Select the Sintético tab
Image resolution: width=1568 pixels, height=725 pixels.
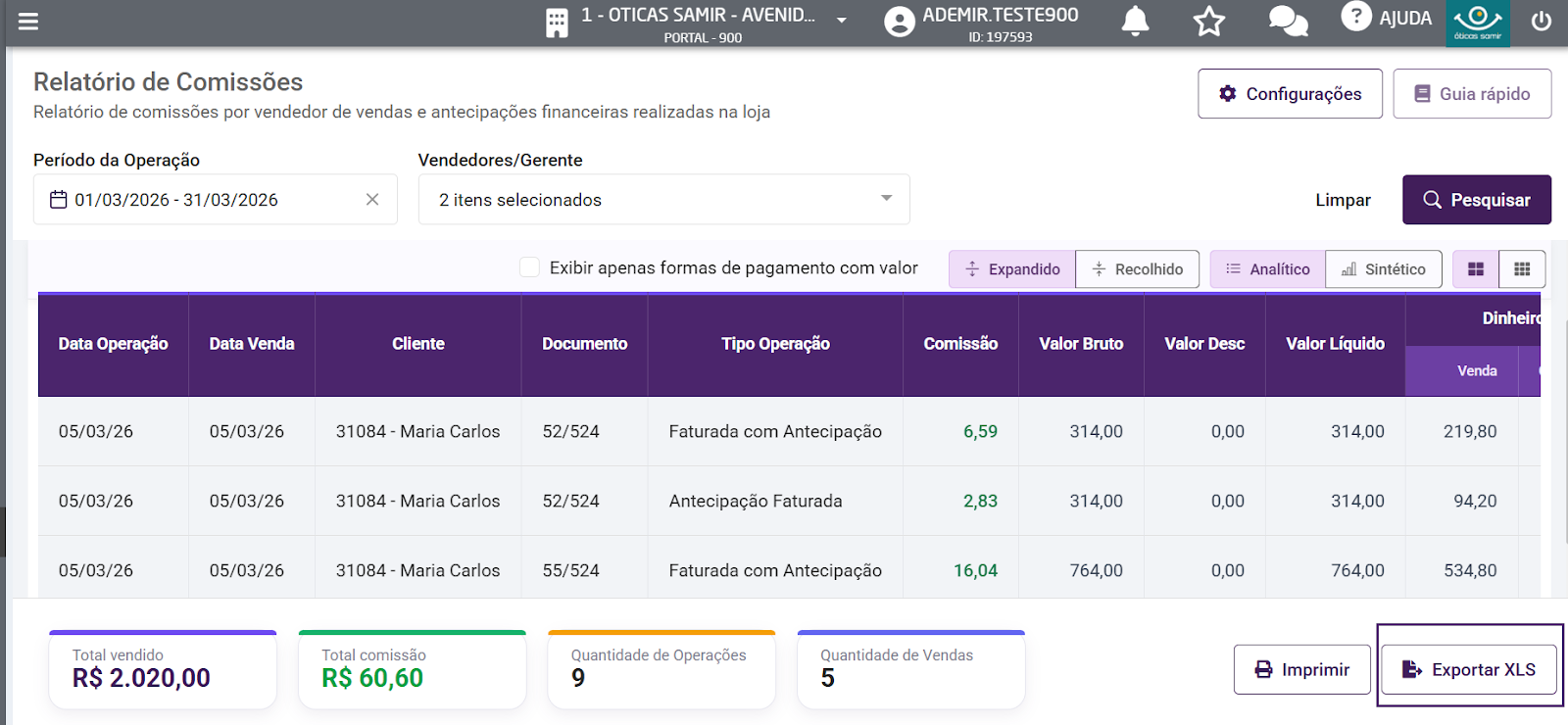[1384, 269]
